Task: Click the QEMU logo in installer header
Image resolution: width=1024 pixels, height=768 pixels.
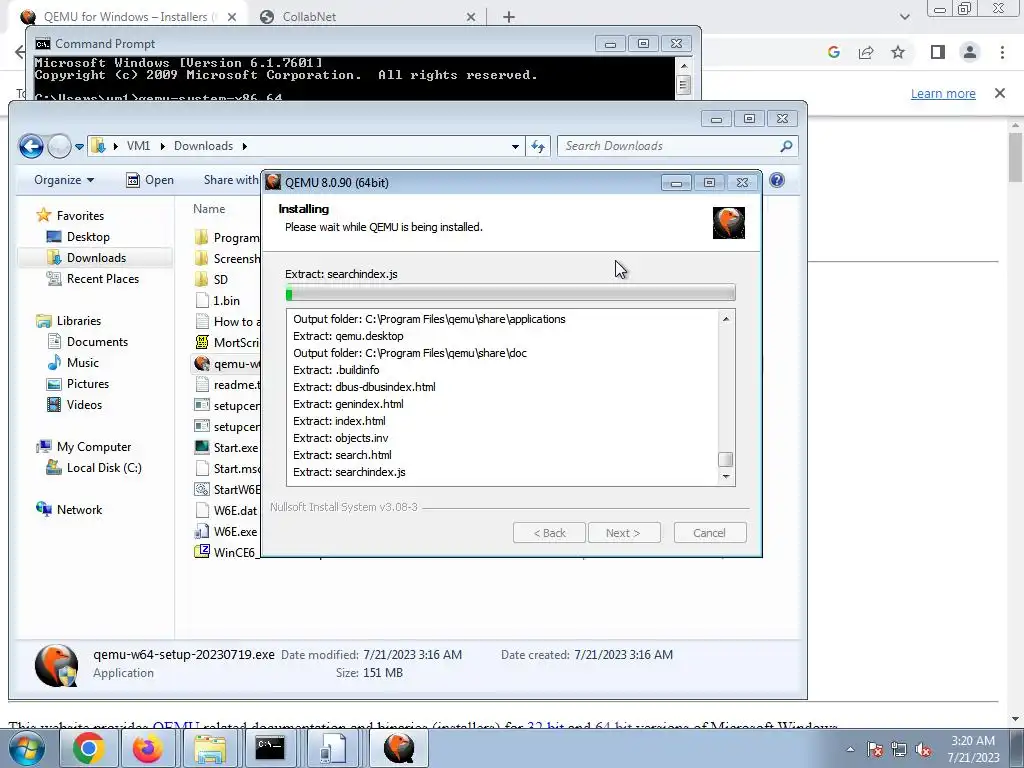Action: [x=729, y=223]
